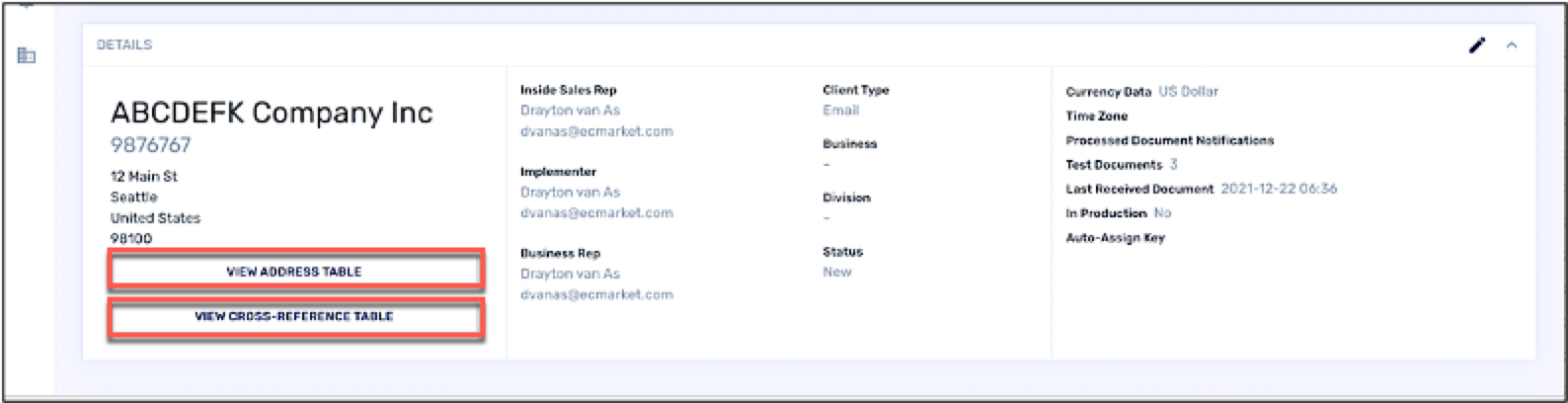This screenshot has width=1568, height=403.
Task: Click the DETAILS panel header label
Action: click(x=124, y=45)
